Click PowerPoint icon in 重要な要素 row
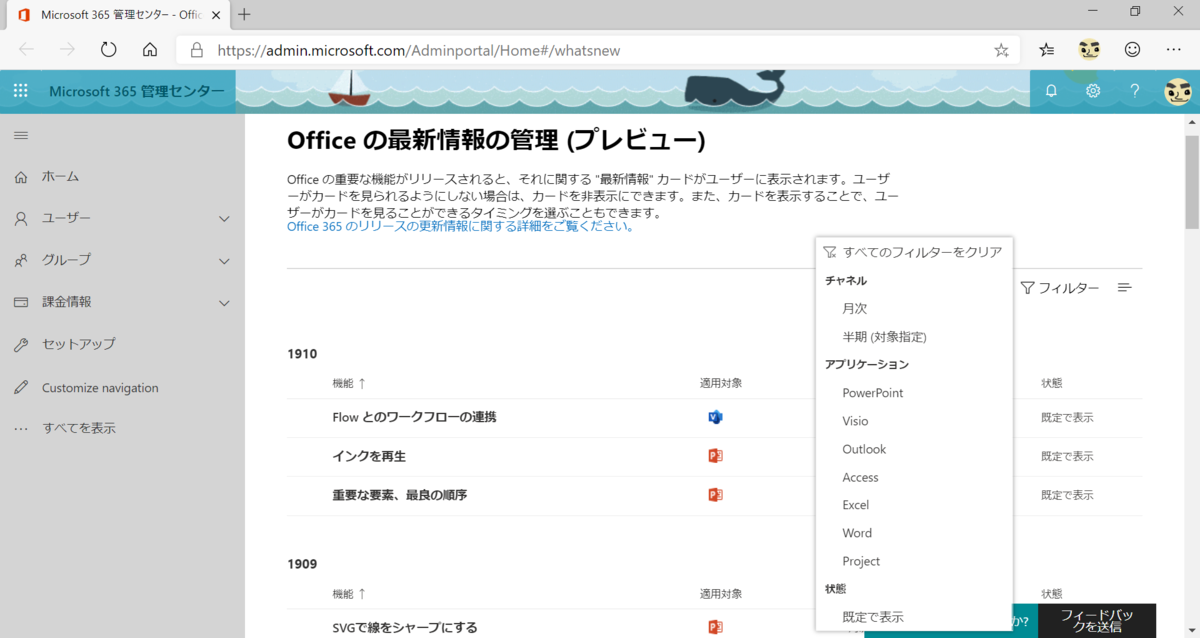This screenshot has width=1200, height=638. pos(715,494)
